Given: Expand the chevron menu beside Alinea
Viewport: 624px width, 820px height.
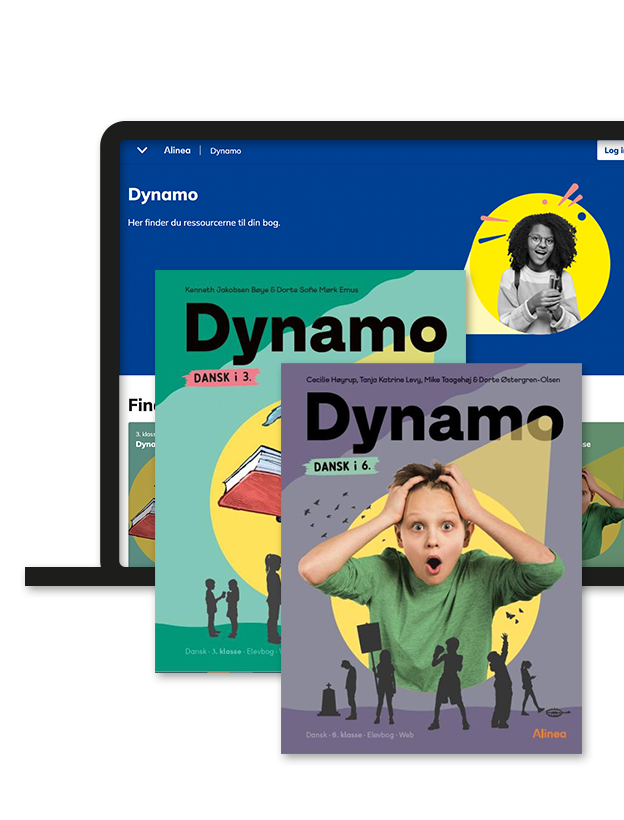Looking at the screenshot, I should (142, 151).
